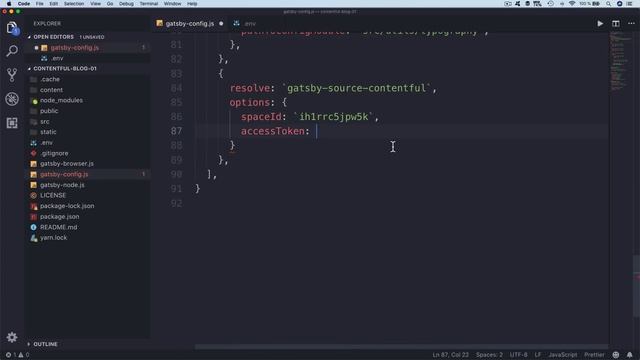Image resolution: width=640 pixels, height=360 pixels.
Task: Click the code minimap preview
Action: point(619,61)
